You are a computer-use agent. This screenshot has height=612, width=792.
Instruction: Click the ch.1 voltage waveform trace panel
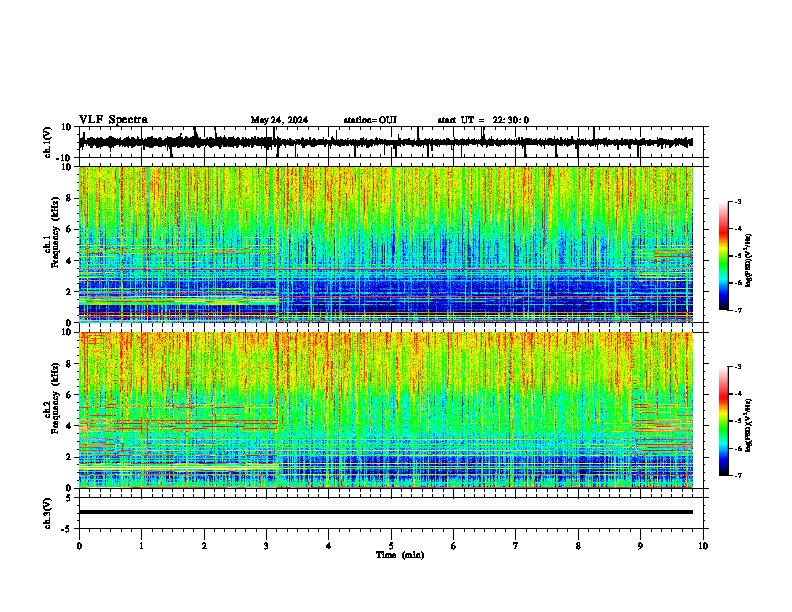pos(390,142)
